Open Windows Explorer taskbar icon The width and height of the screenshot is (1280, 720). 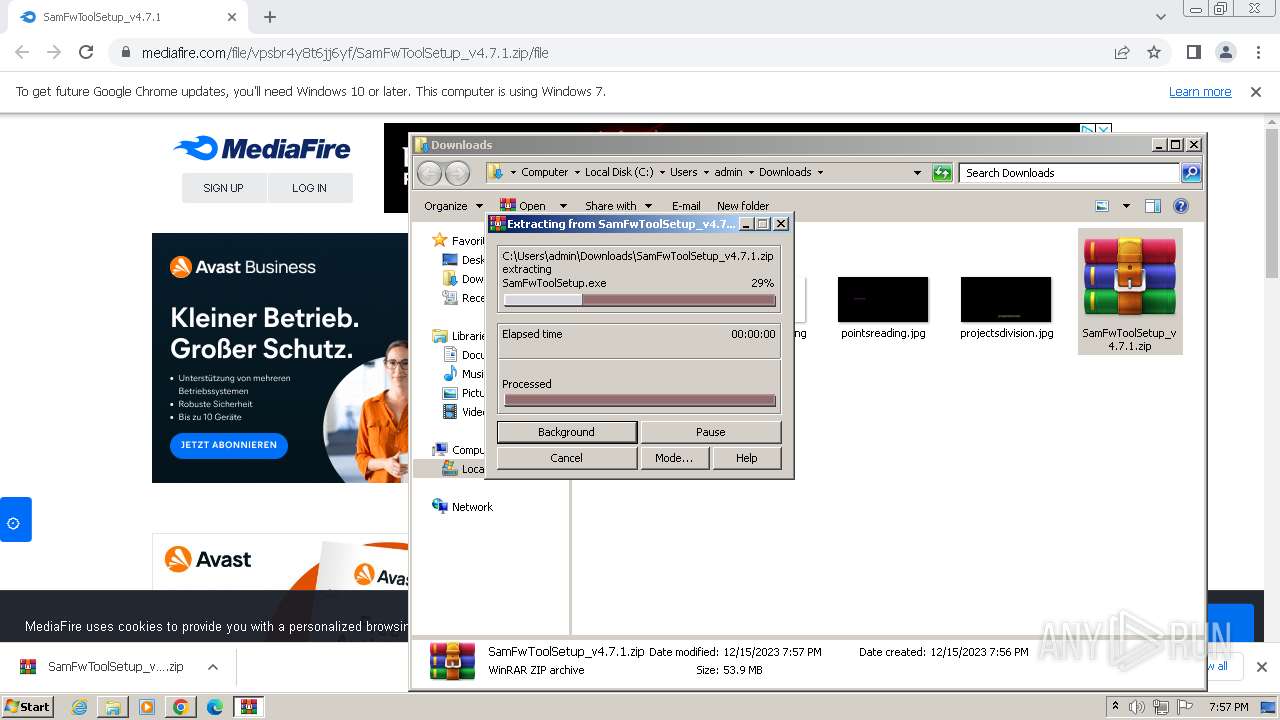[113, 707]
